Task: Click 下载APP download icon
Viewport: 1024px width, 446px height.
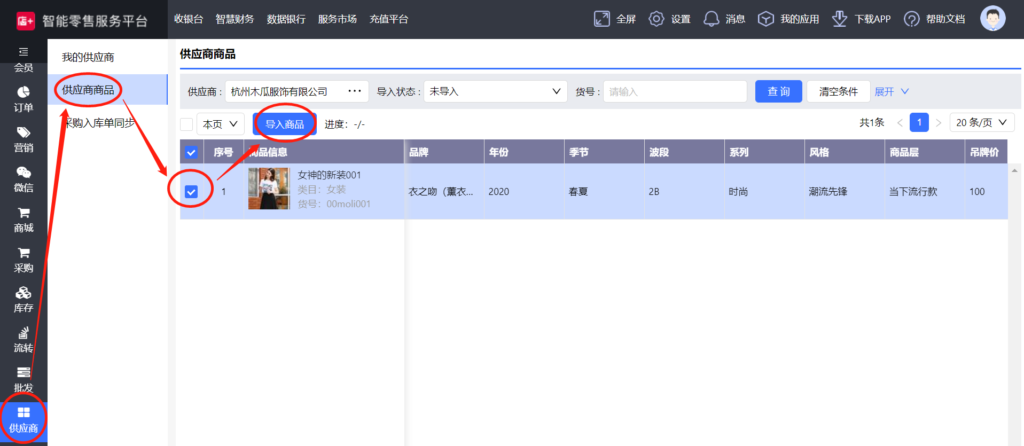Action: click(840, 19)
